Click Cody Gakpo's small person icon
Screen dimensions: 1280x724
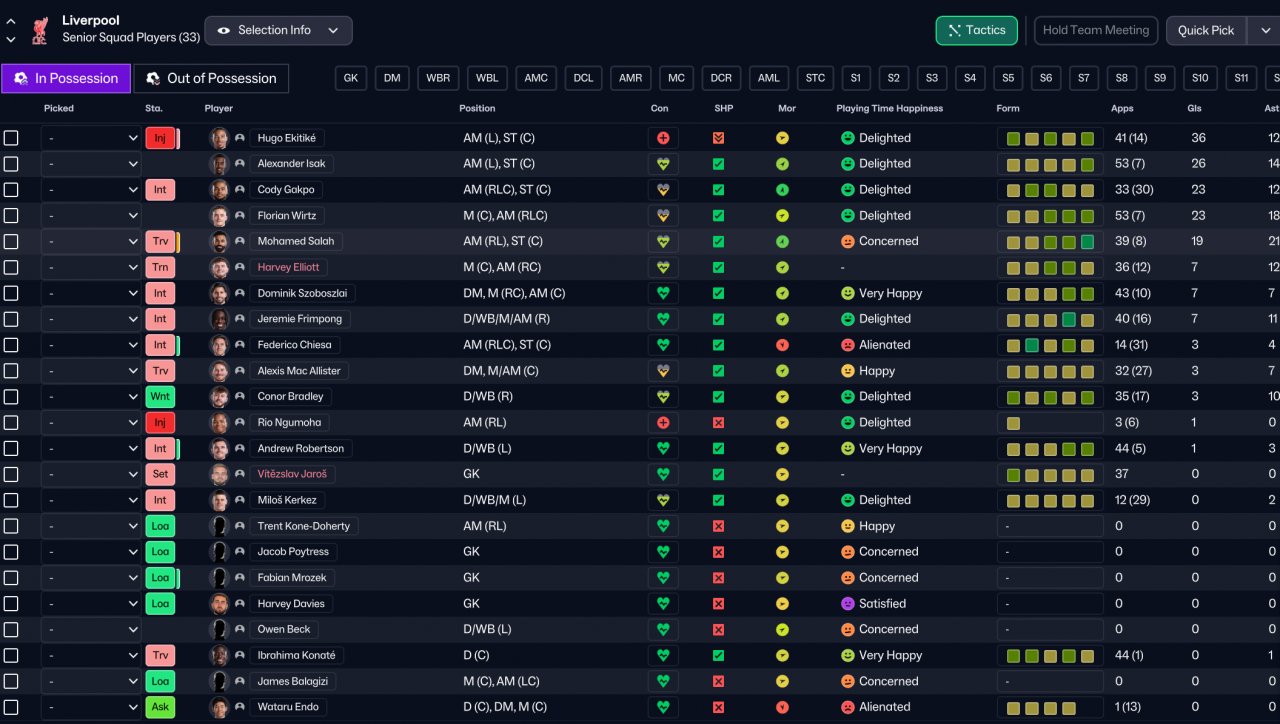[240, 190]
